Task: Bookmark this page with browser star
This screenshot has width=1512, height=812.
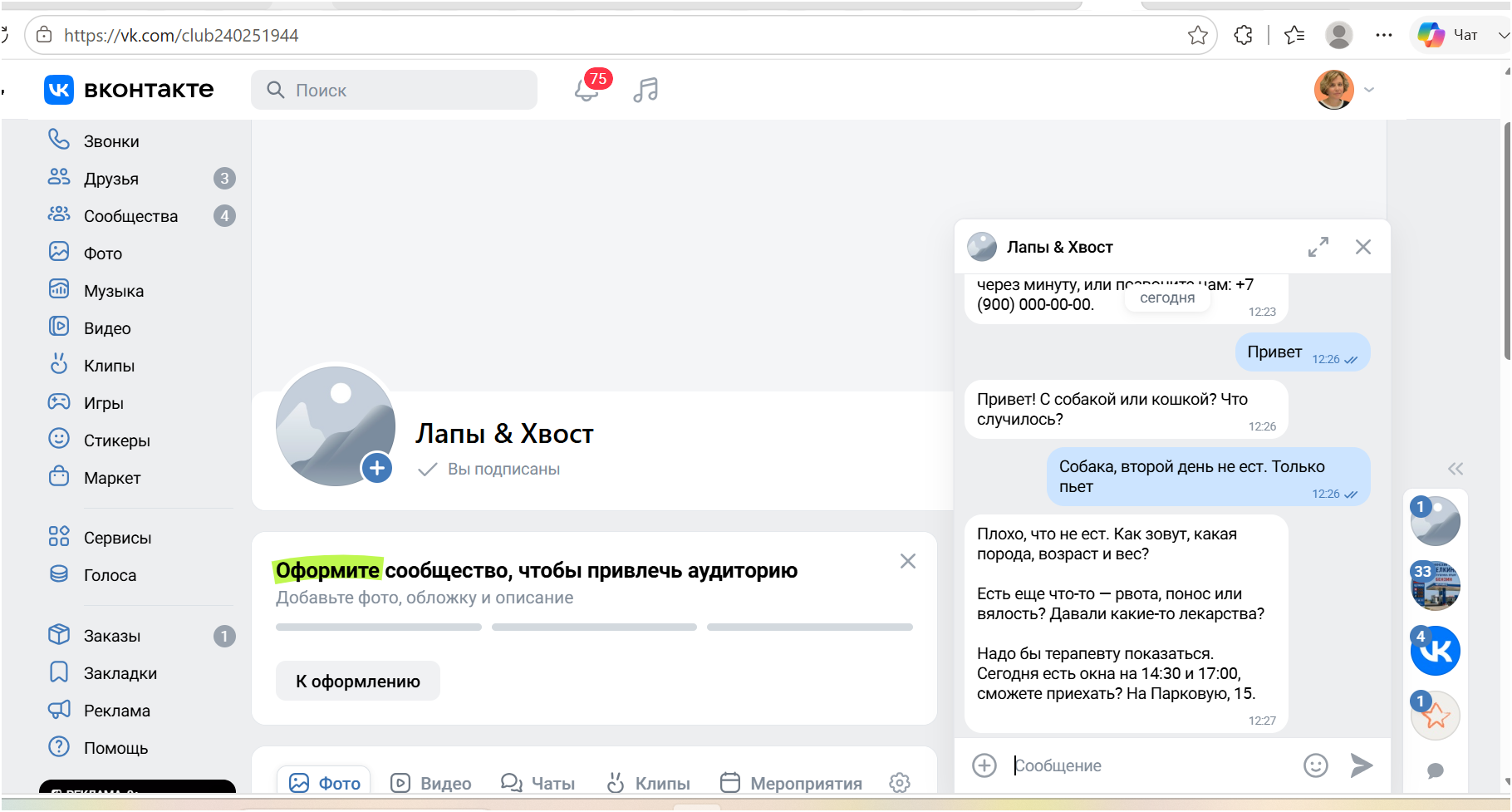Action: [x=1198, y=35]
